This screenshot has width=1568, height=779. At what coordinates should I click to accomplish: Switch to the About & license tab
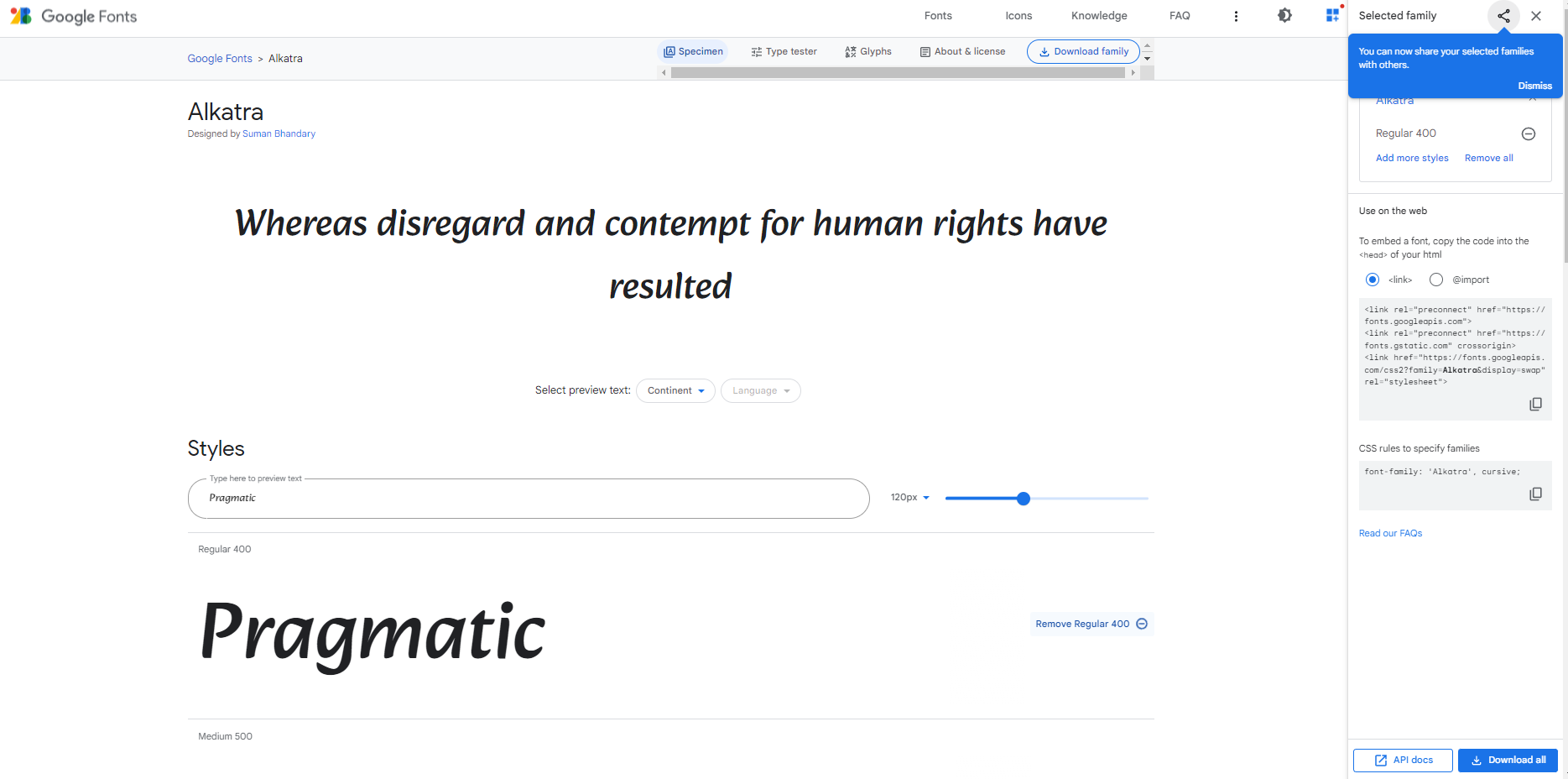point(962,52)
